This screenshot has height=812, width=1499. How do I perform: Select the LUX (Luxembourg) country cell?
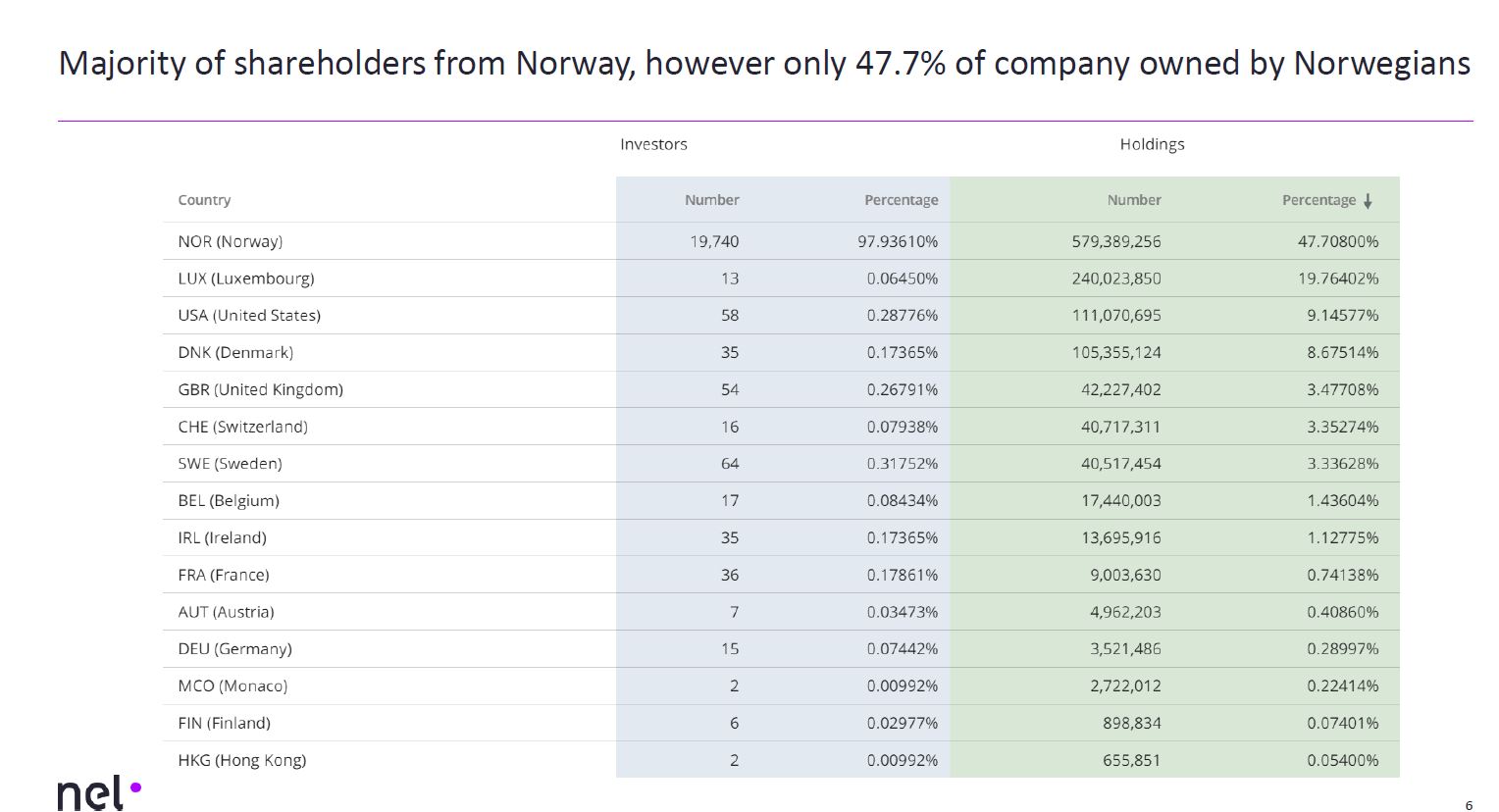coord(246,279)
